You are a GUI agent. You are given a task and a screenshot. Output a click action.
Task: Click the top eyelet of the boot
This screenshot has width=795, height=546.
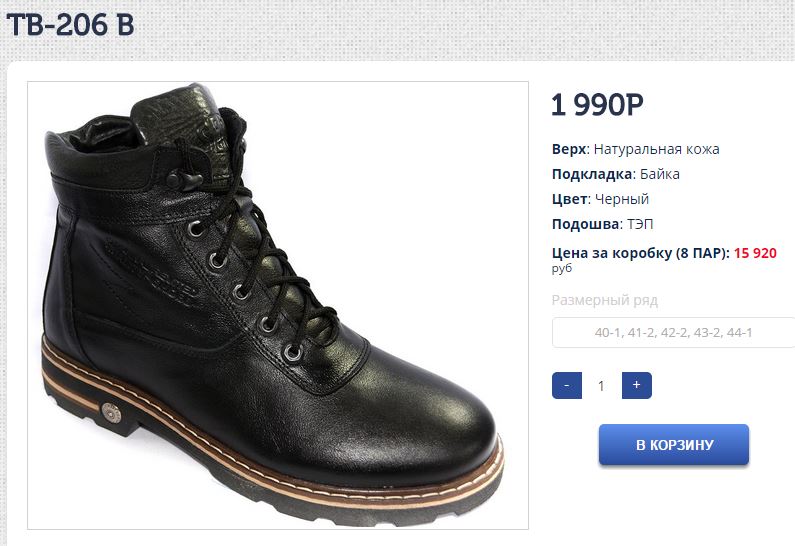[196, 229]
